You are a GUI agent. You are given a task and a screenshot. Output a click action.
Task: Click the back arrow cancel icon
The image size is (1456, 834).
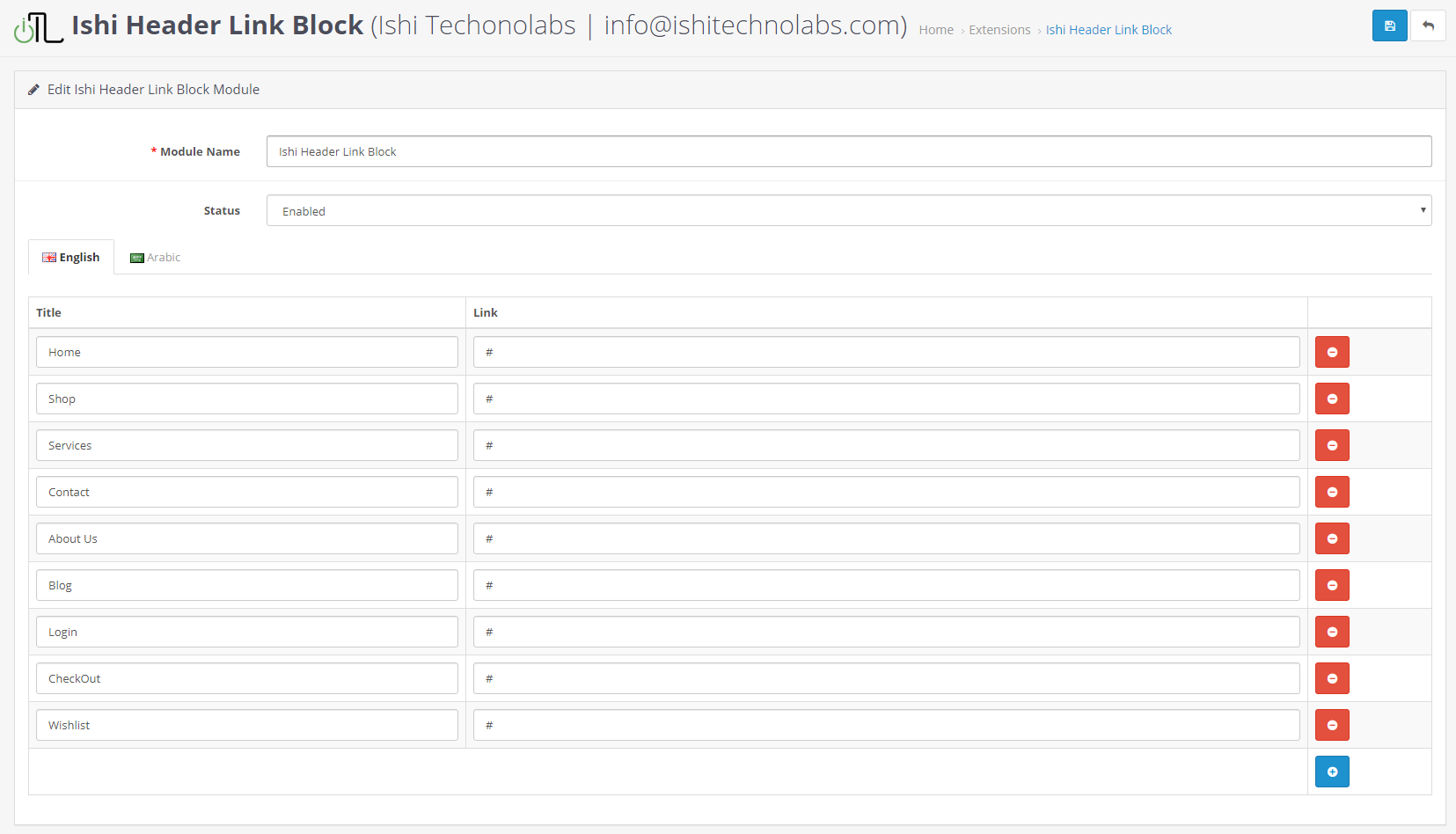[1428, 26]
